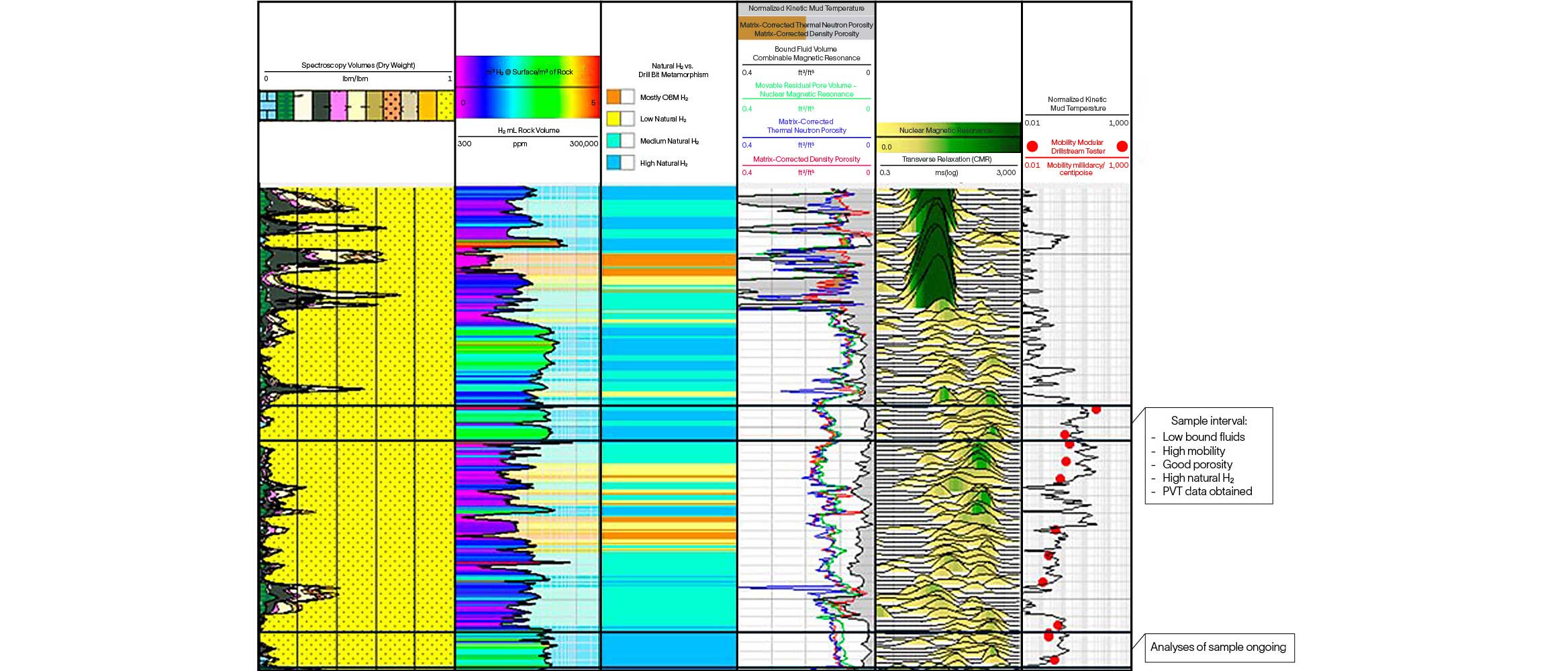Viewport: 1568px width, 671px height.
Task: Collapse the Natural H₂ vs. Drill Bit Metamorphism panel
Action: pyautogui.click(x=673, y=70)
